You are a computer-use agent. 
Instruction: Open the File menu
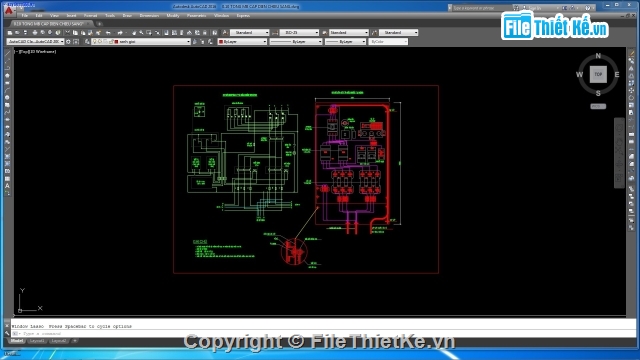[x=25, y=16]
